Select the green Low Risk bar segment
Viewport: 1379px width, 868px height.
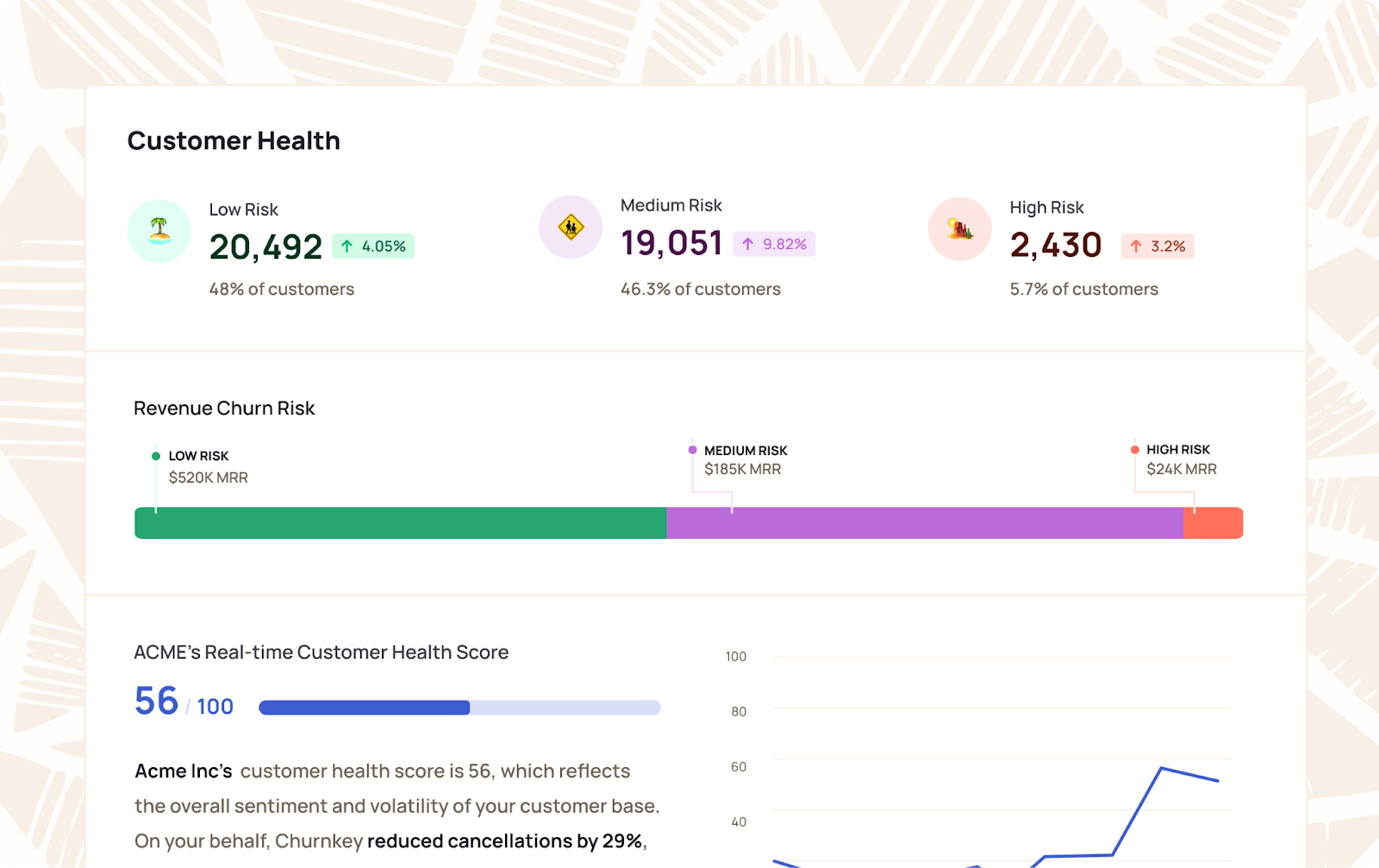[401, 523]
